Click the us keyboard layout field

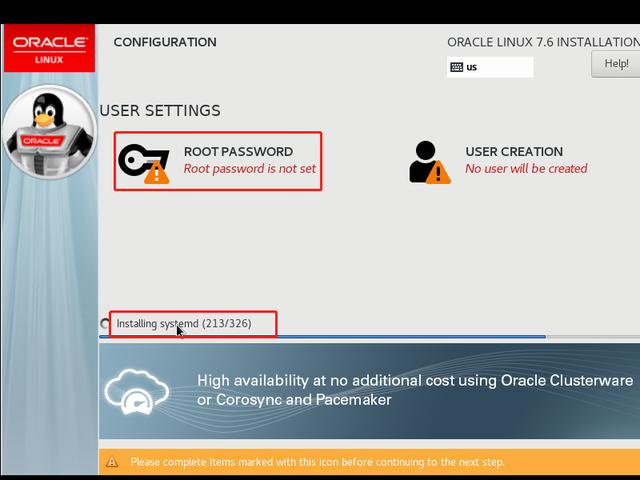point(490,67)
